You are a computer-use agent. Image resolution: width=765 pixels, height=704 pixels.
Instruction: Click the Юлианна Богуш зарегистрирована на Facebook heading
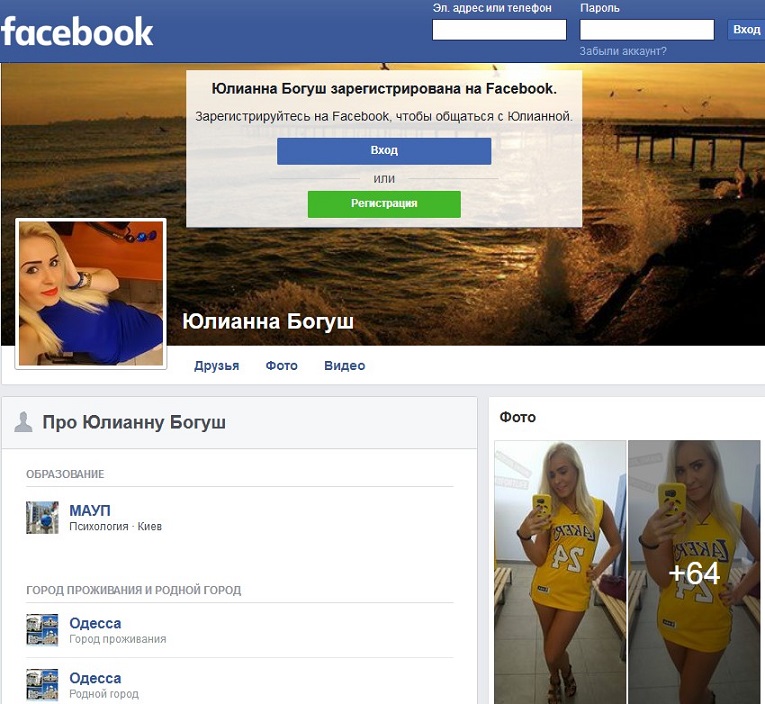pos(384,89)
